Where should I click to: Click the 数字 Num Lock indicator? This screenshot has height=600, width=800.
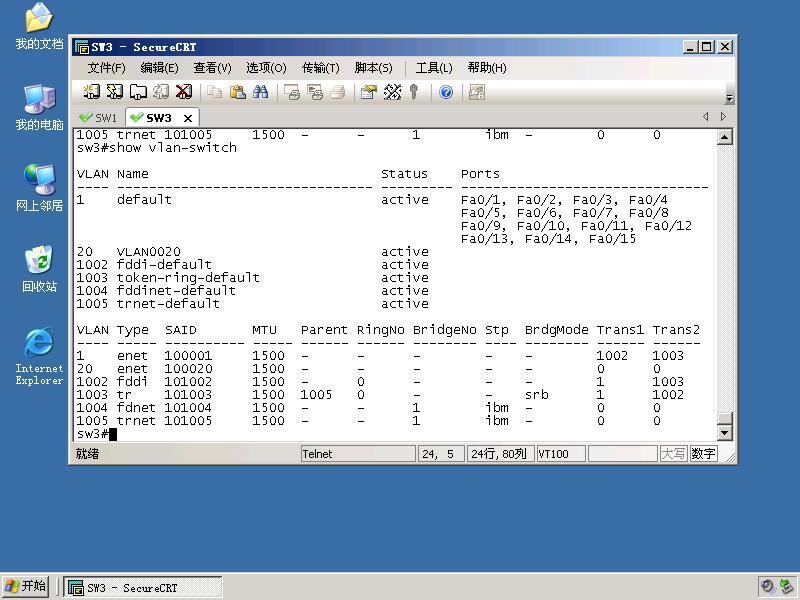(703, 454)
